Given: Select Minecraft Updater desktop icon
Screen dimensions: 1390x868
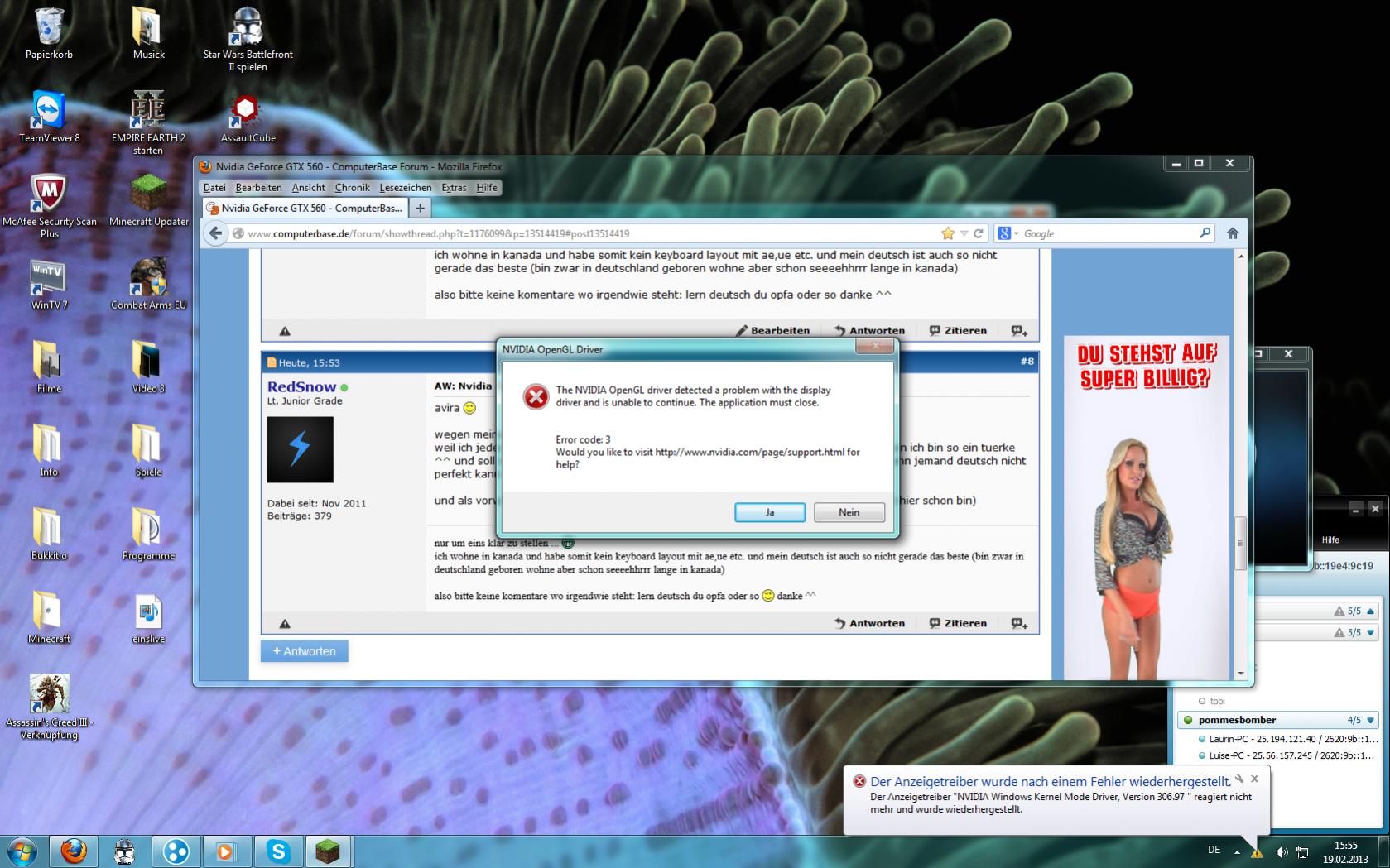Looking at the screenshot, I should pos(148,201).
